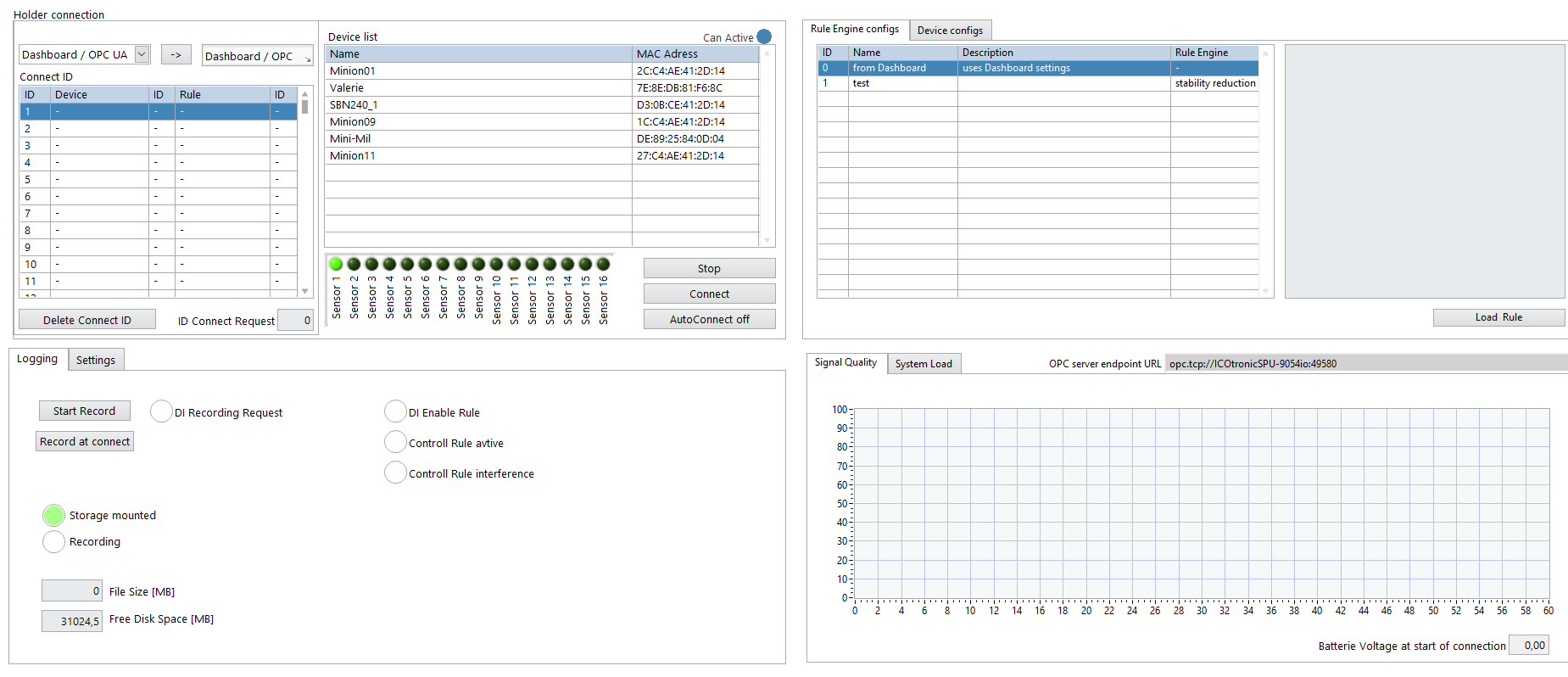1568x677 pixels.
Task: Click the Sensor 5 LED indicator
Action: click(407, 264)
